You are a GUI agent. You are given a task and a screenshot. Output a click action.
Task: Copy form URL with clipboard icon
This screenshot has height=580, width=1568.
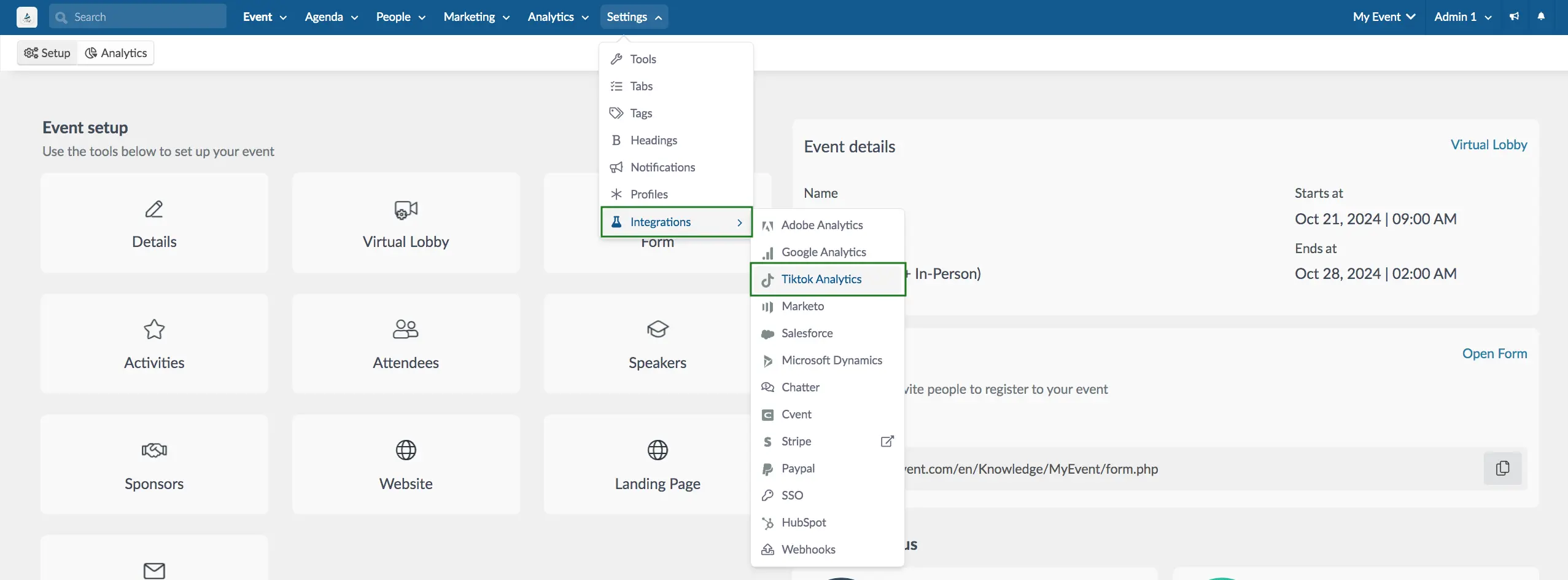[1502, 468]
